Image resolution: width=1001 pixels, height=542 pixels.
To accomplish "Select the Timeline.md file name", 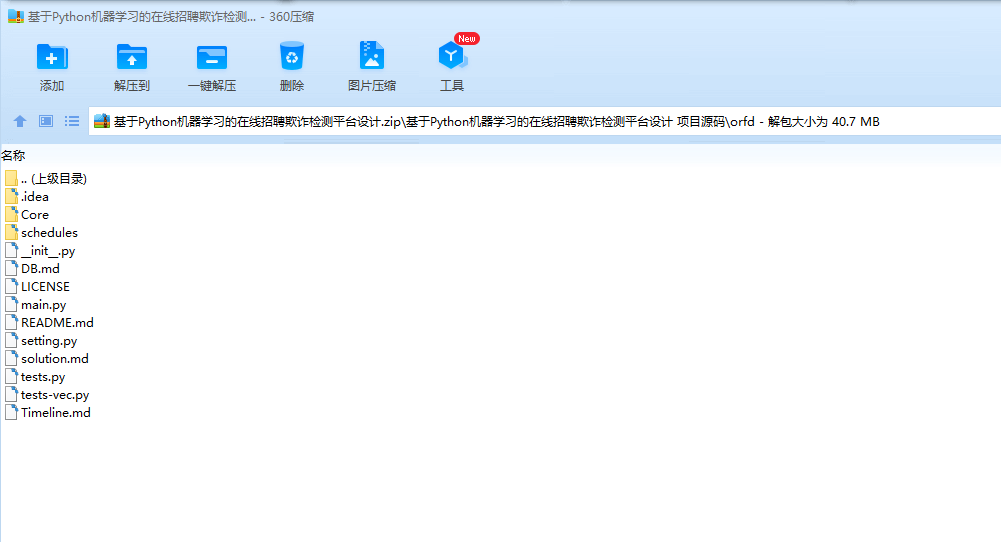I will (x=56, y=412).
